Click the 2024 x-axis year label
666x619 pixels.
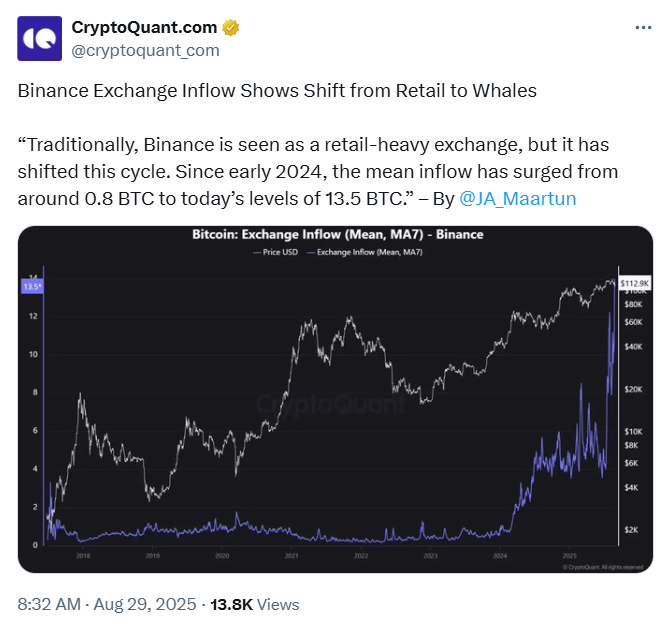point(500,556)
